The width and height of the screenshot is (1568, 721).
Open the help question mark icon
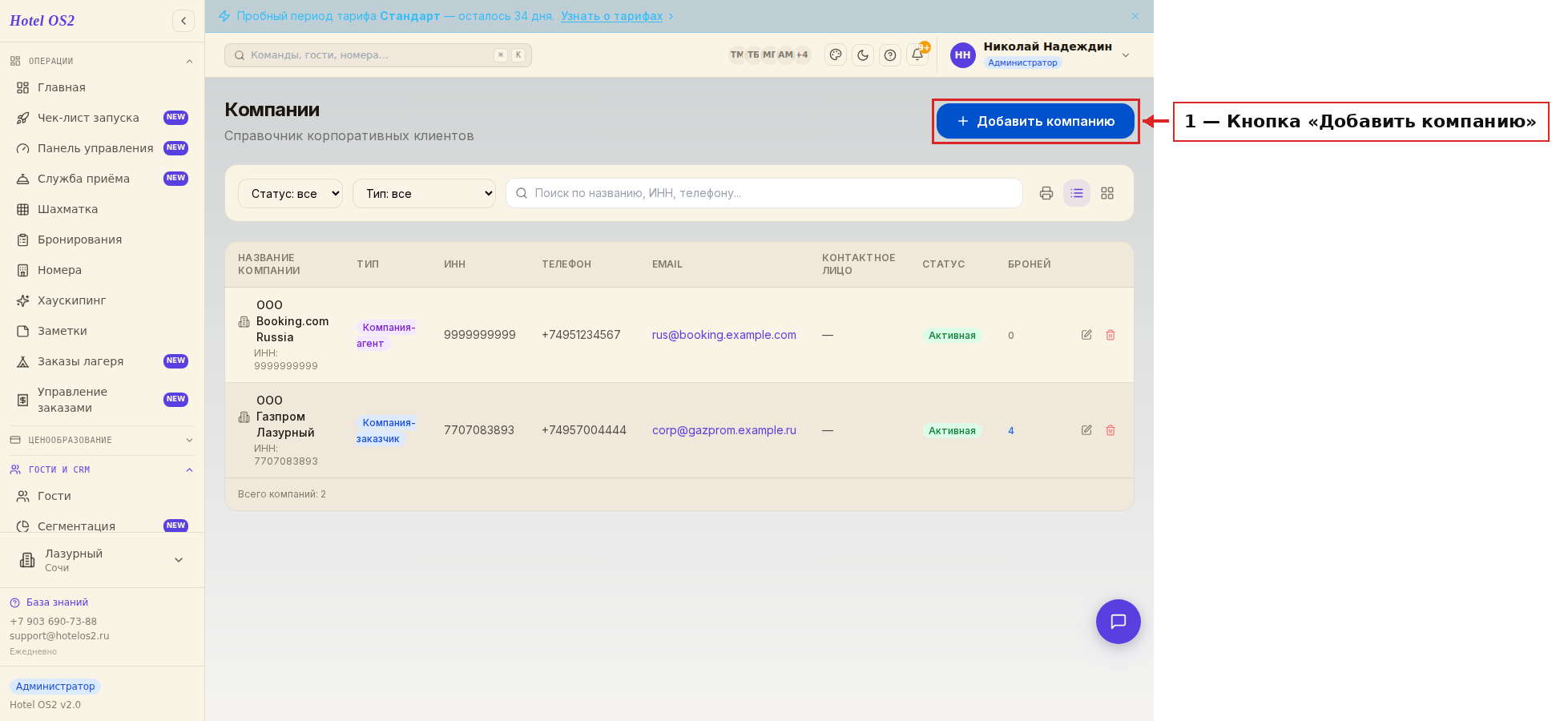point(890,55)
